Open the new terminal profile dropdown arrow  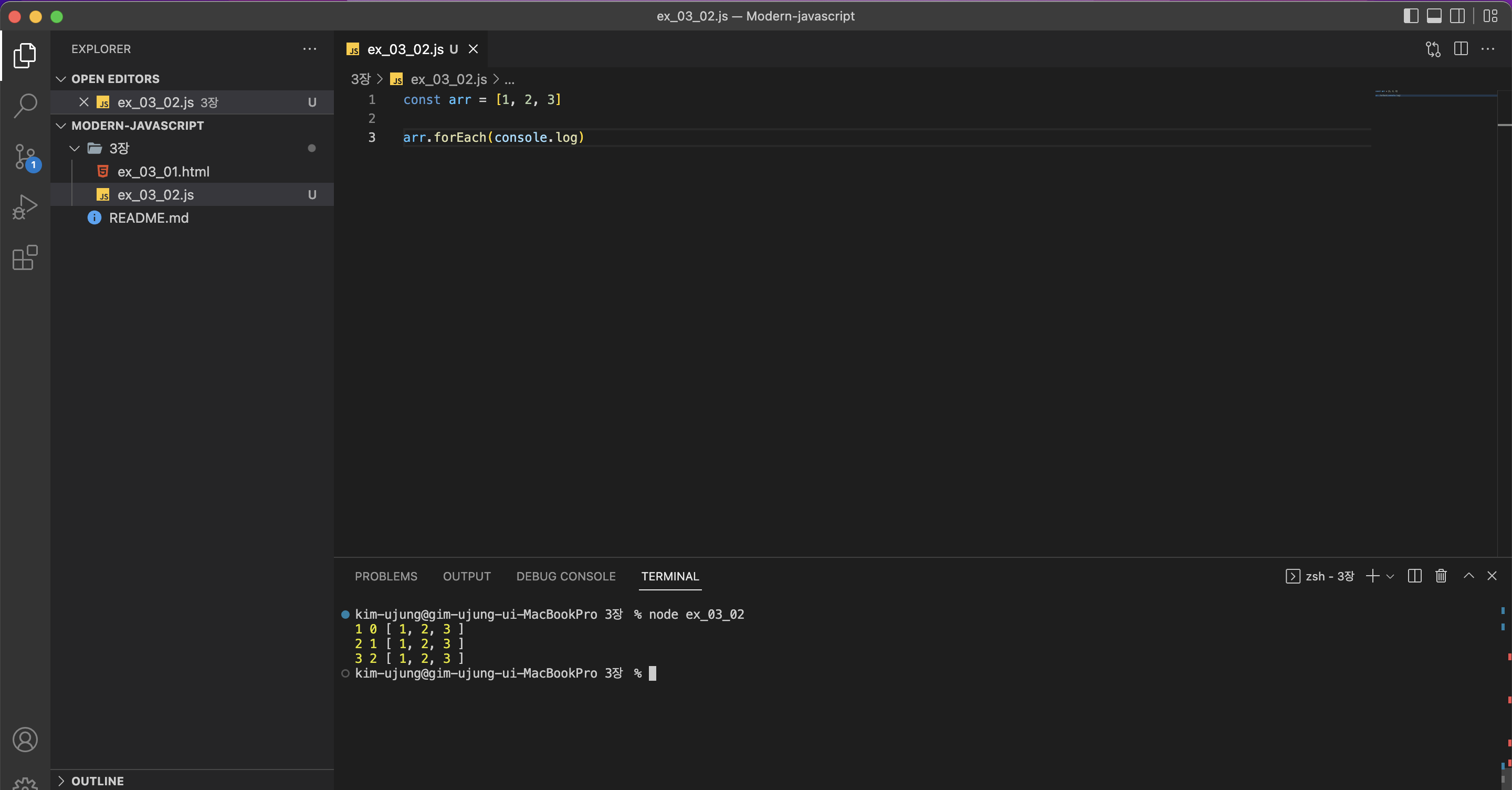pos(1390,576)
